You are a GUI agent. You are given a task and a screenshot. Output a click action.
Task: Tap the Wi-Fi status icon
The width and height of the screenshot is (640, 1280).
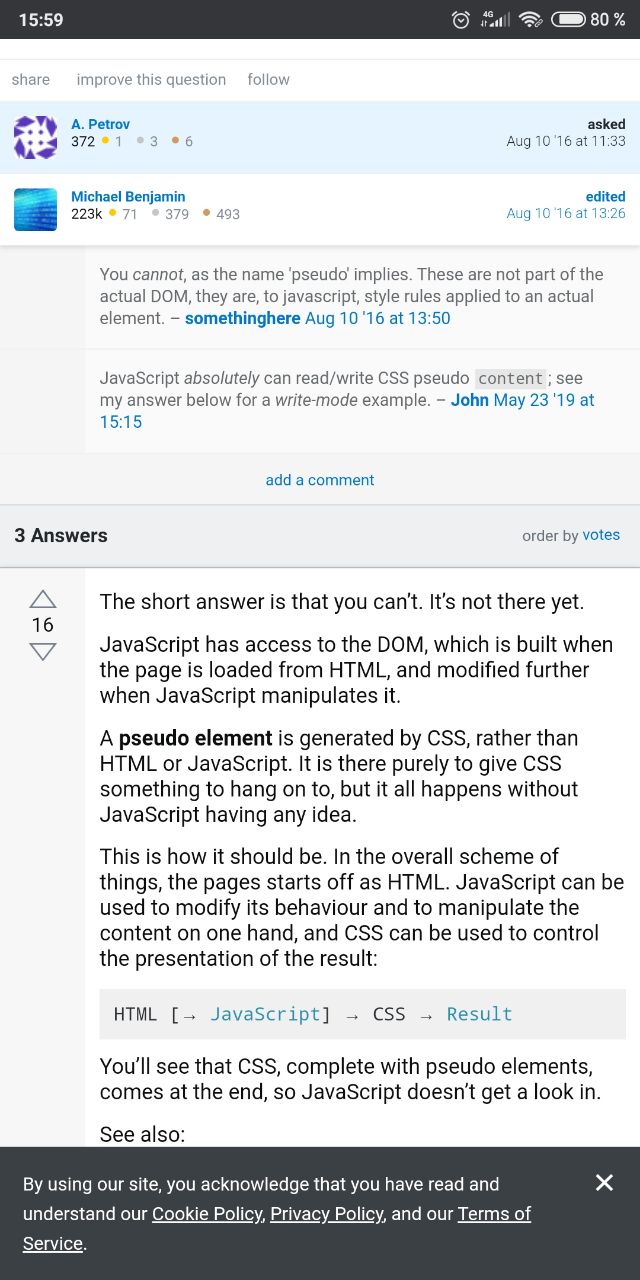531,19
